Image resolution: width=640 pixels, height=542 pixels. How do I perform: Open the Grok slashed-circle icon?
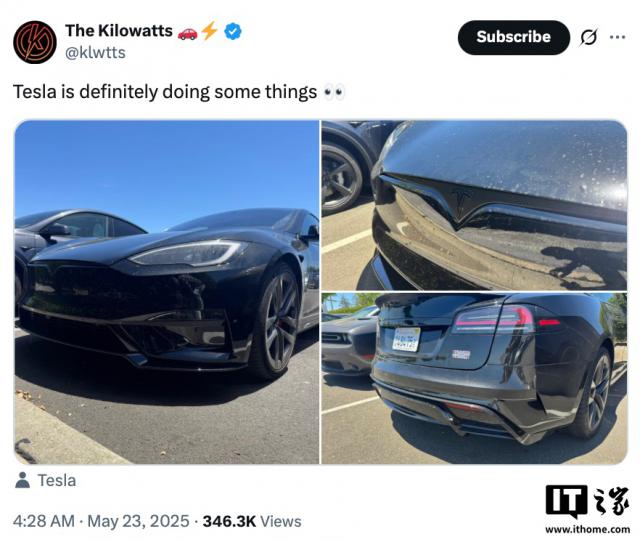click(x=589, y=37)
